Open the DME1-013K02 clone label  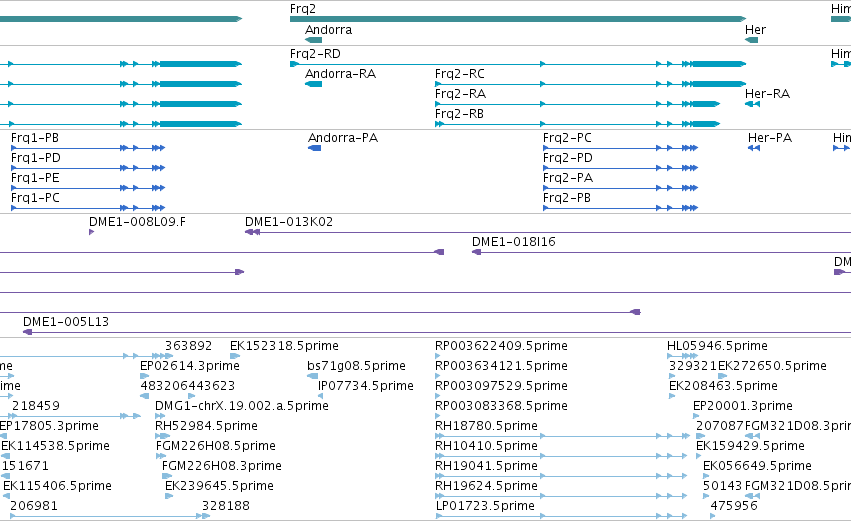(x=289, y=222)
